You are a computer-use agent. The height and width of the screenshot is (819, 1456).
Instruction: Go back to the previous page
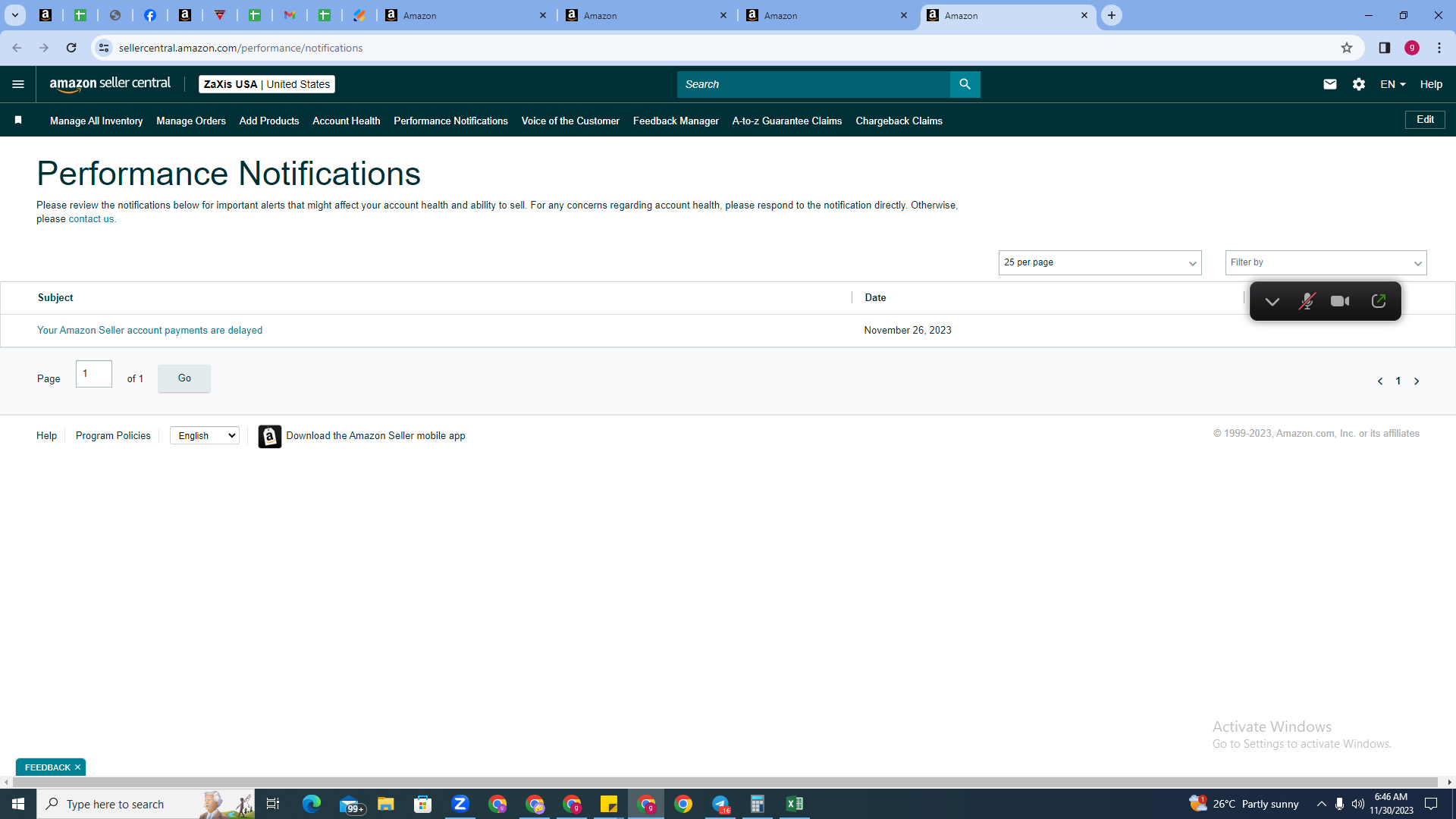pos(17,48)
